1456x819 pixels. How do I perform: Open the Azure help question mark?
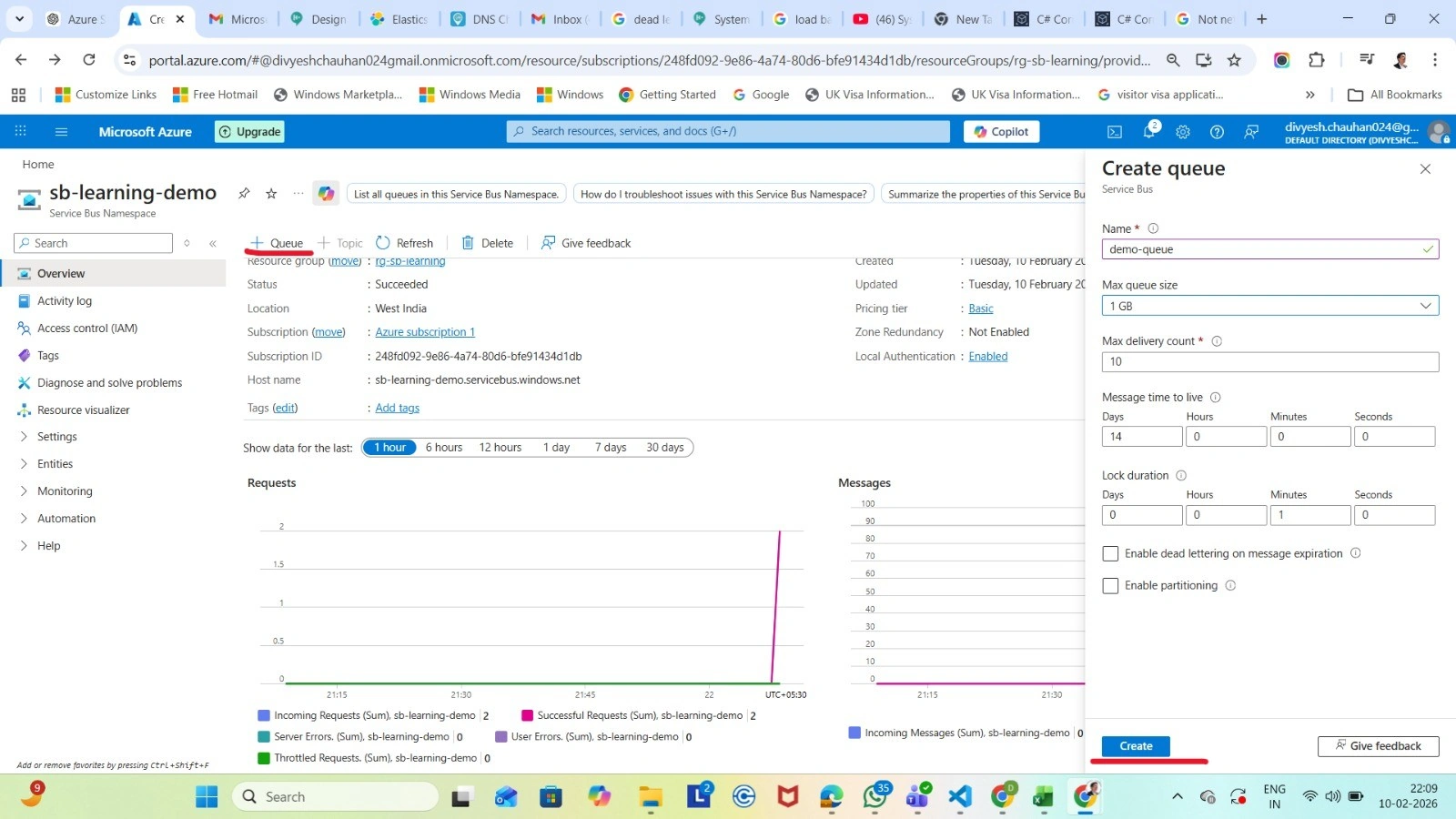1217,132
